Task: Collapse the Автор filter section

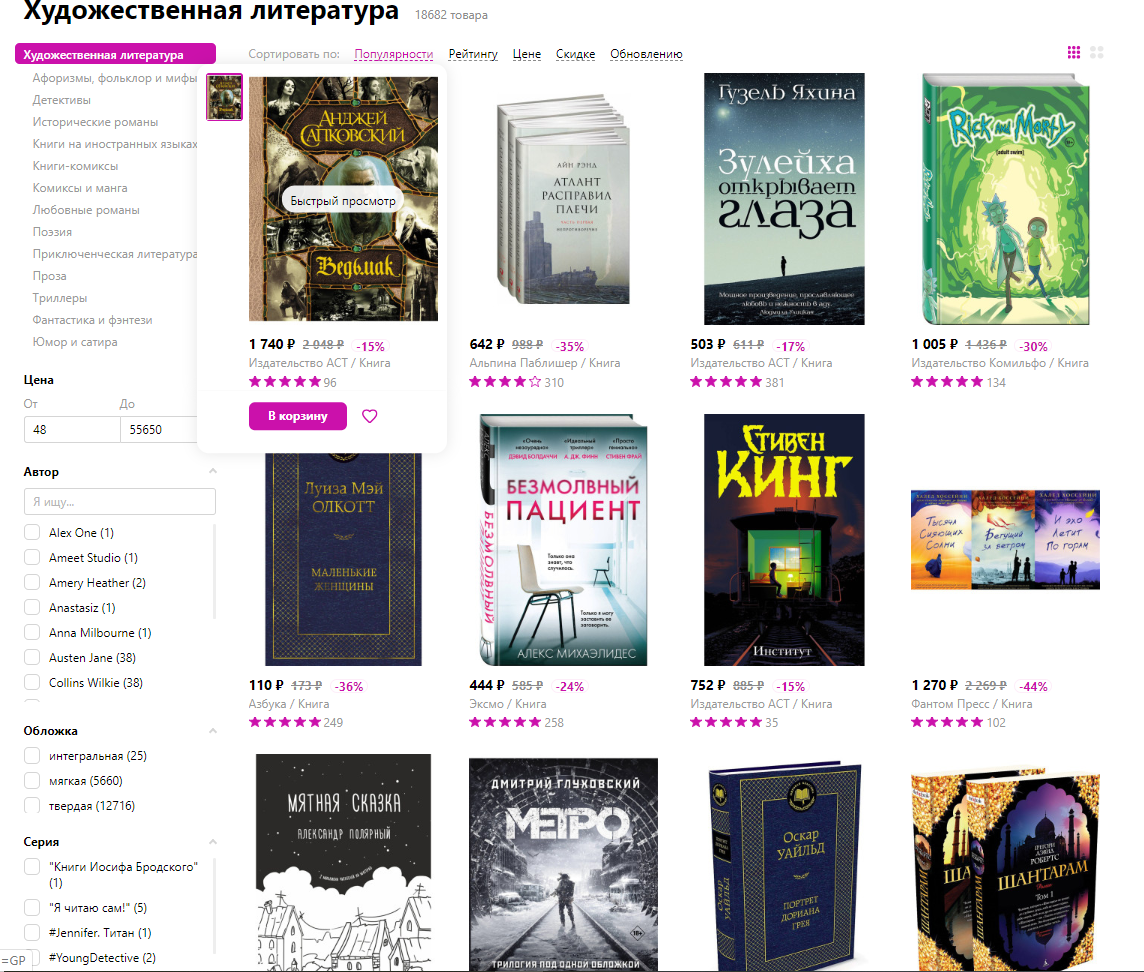Action: click(212, 471)
